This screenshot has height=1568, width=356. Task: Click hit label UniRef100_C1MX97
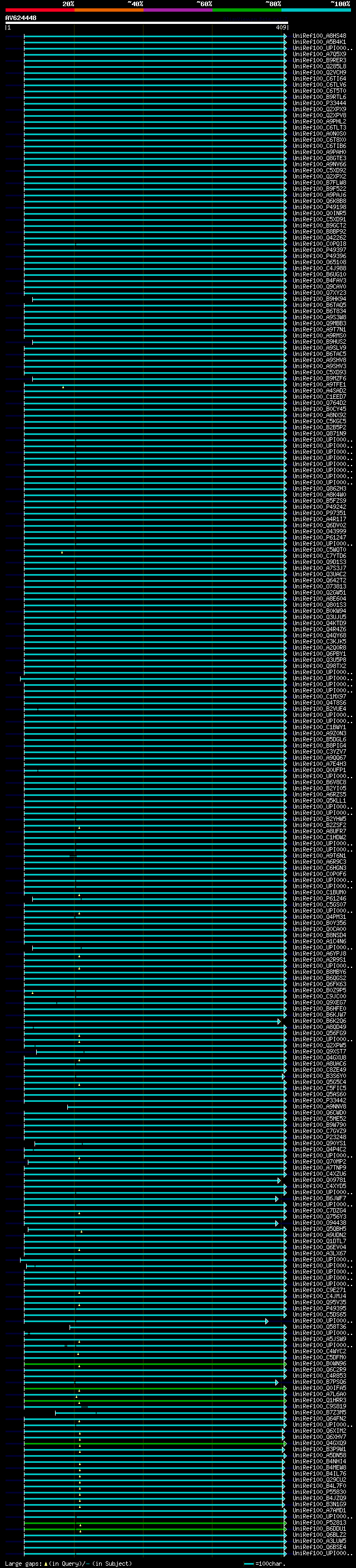(319, 696)
